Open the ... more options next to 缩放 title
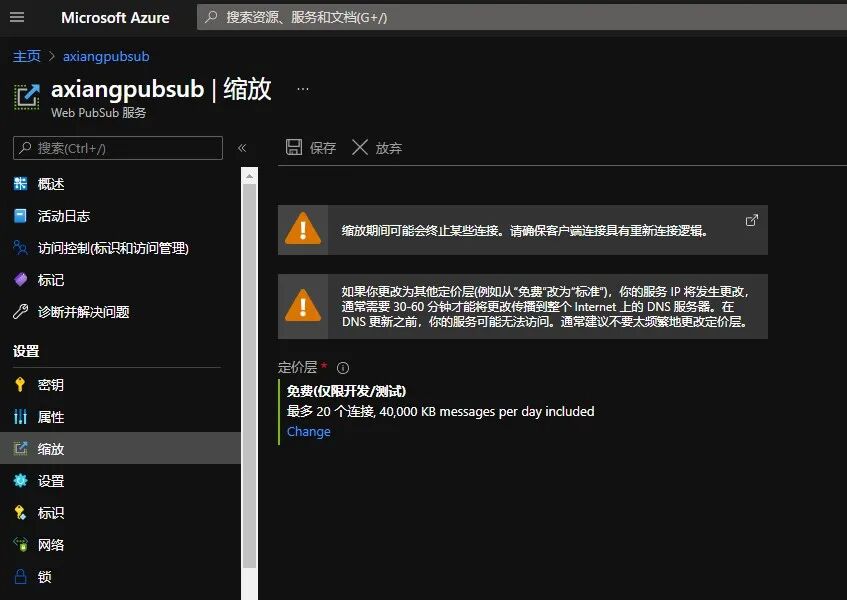Image resolution: width=847 pixels, height=600 pixels. coord(302,89)
